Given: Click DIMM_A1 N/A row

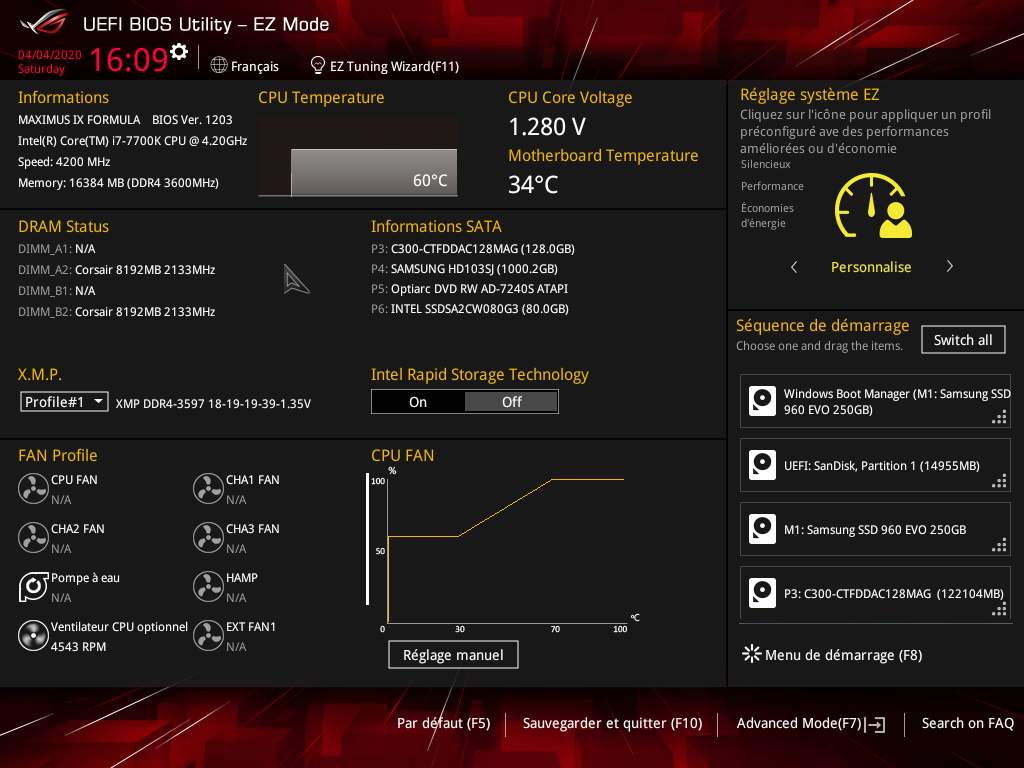Looking at the screenshot, I should tap(57, 249).
